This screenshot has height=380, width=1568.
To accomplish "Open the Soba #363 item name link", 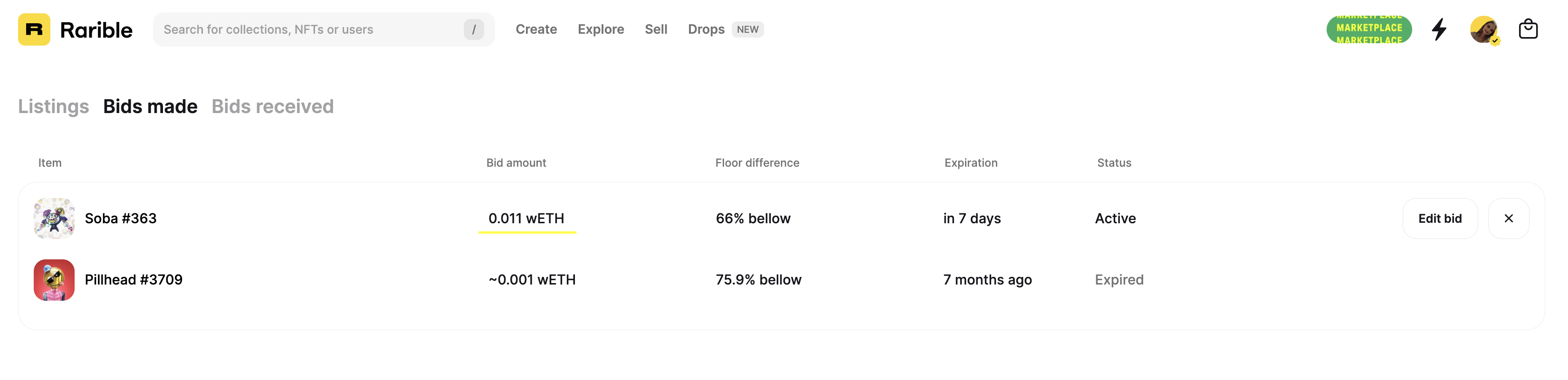I will (121, 218).
